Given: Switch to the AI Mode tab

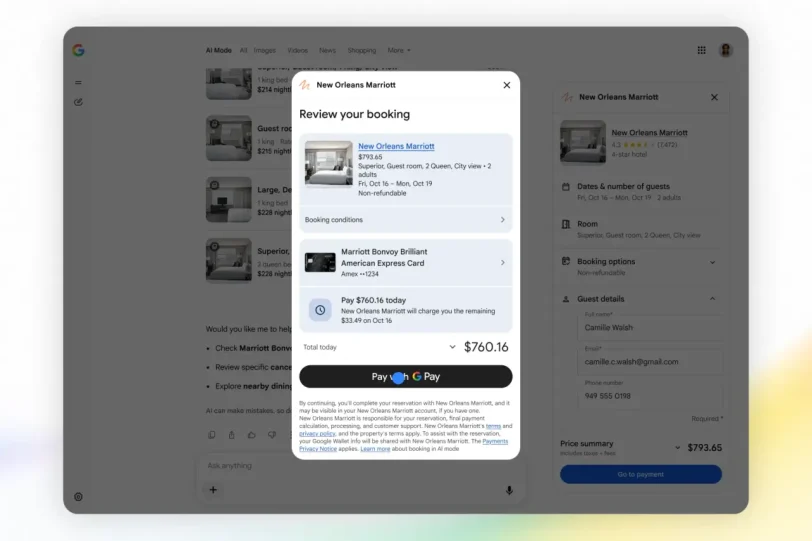Looking at the screenshot, I should click(x=219, y=50).
